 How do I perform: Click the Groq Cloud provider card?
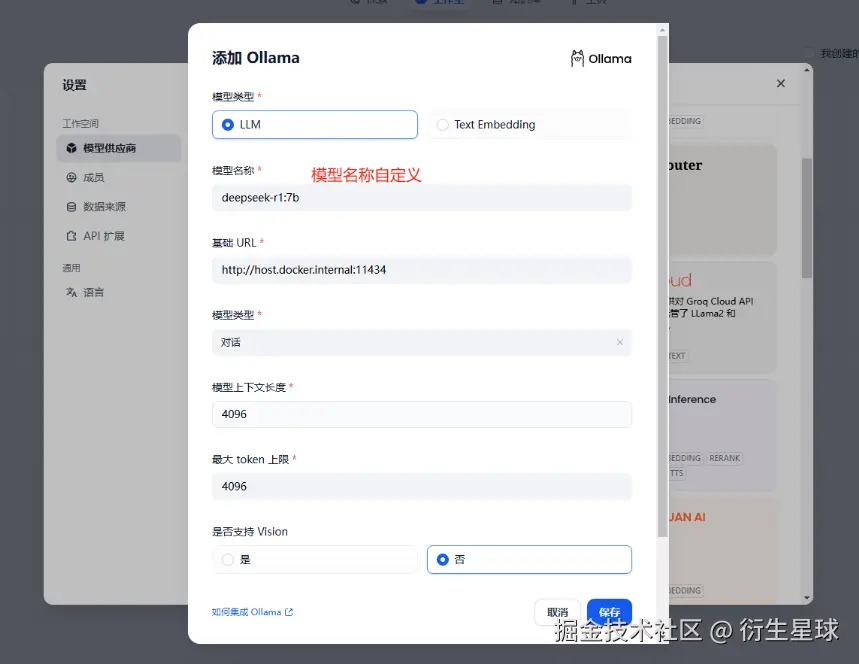coord(722,317)
